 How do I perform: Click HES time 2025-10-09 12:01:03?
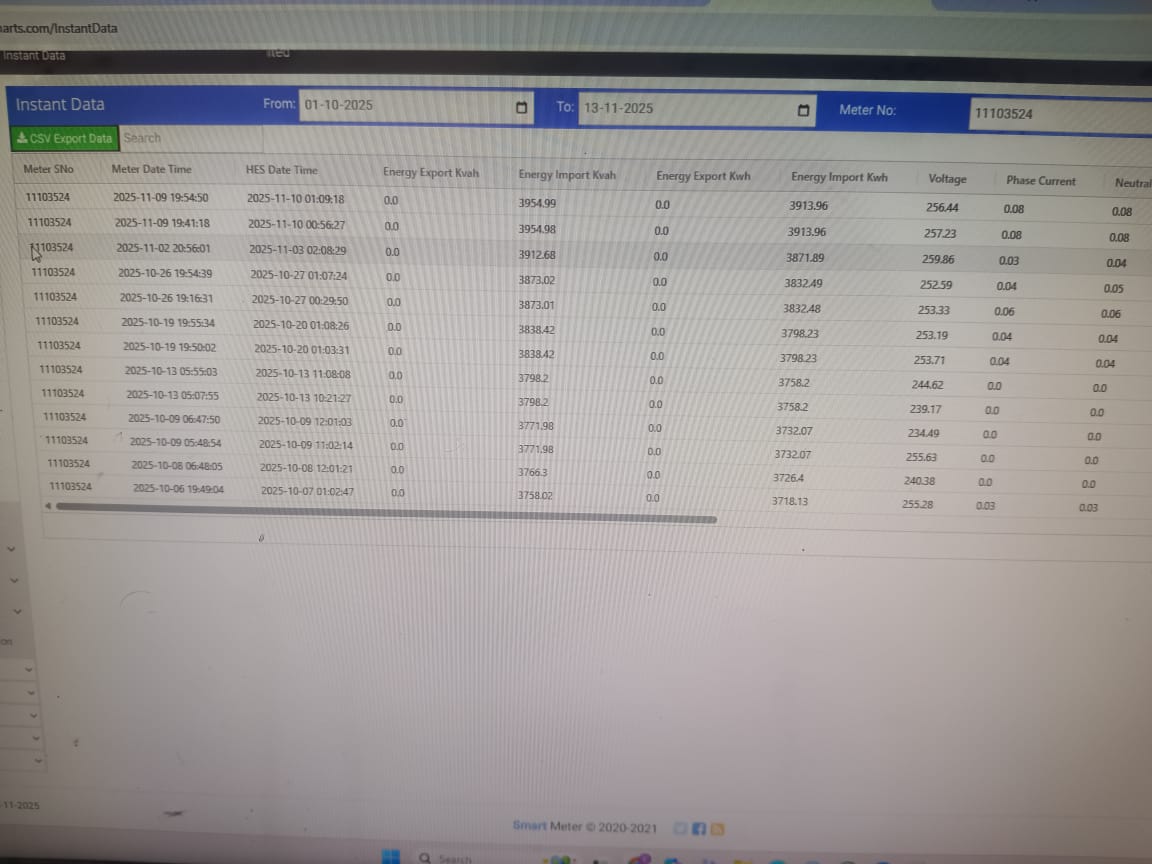pos(305,422)
